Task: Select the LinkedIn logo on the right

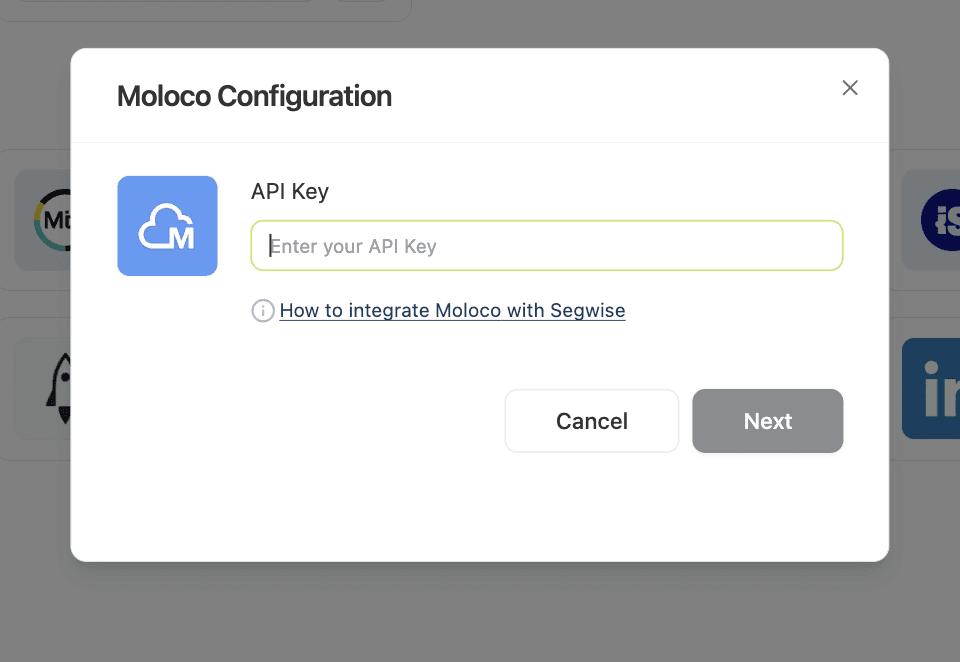Action: click(x=932, y=389)
